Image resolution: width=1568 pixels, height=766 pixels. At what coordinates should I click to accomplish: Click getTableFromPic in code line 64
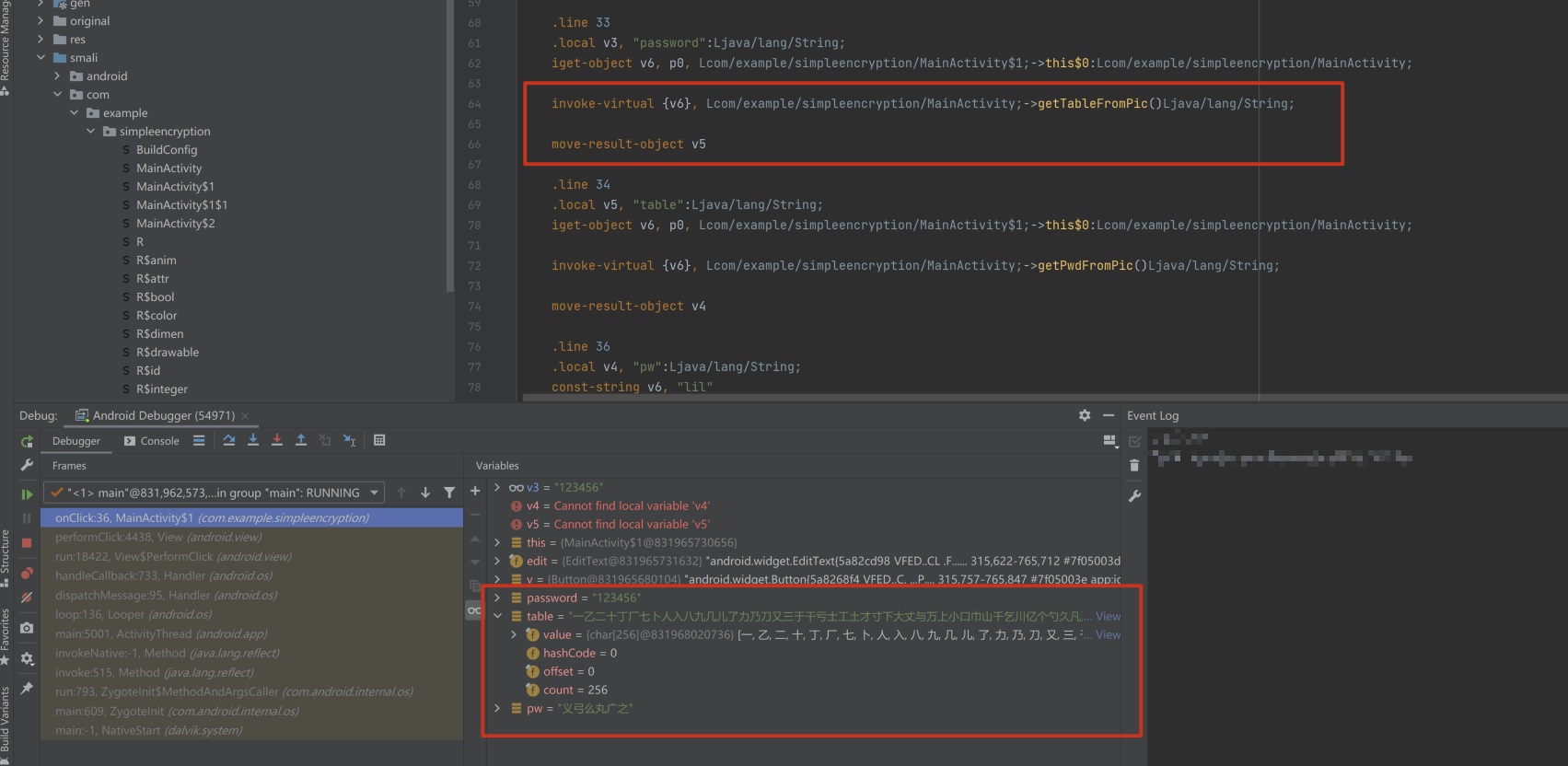pos(1093,103)
